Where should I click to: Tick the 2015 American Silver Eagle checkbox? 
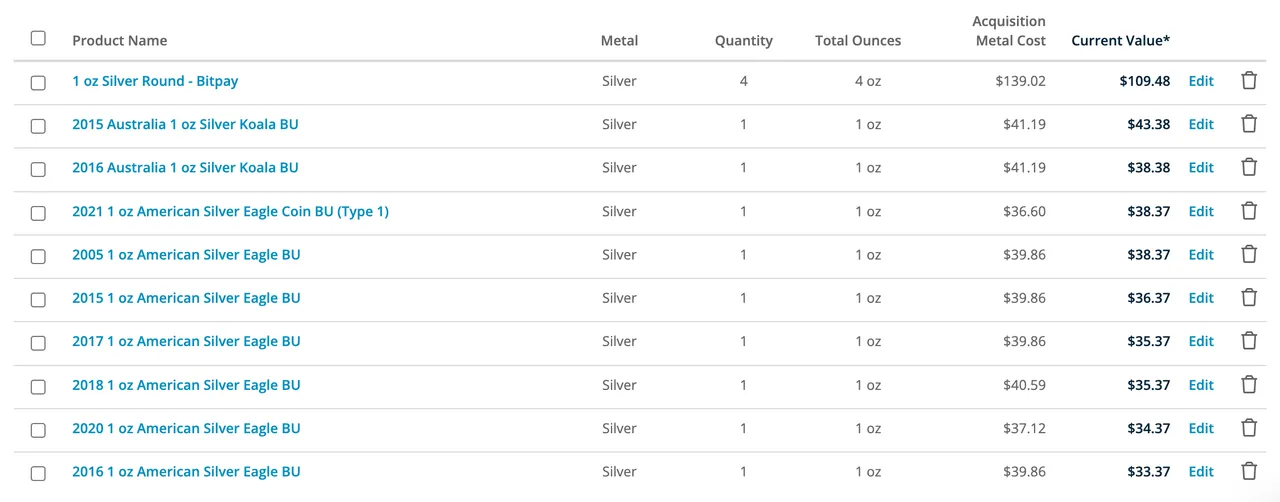point(38,299)
